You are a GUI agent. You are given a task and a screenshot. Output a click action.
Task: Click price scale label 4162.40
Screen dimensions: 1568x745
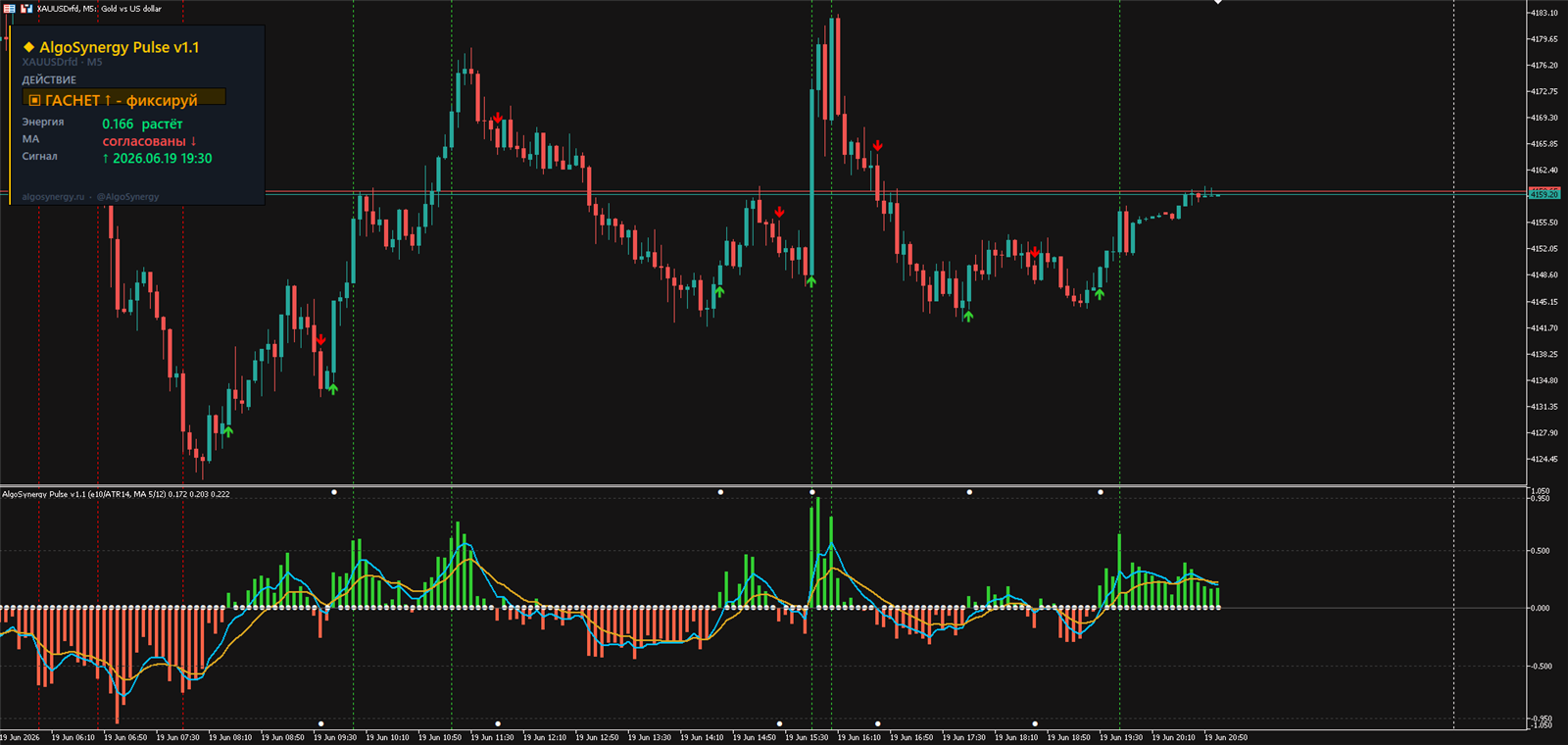1544,170
